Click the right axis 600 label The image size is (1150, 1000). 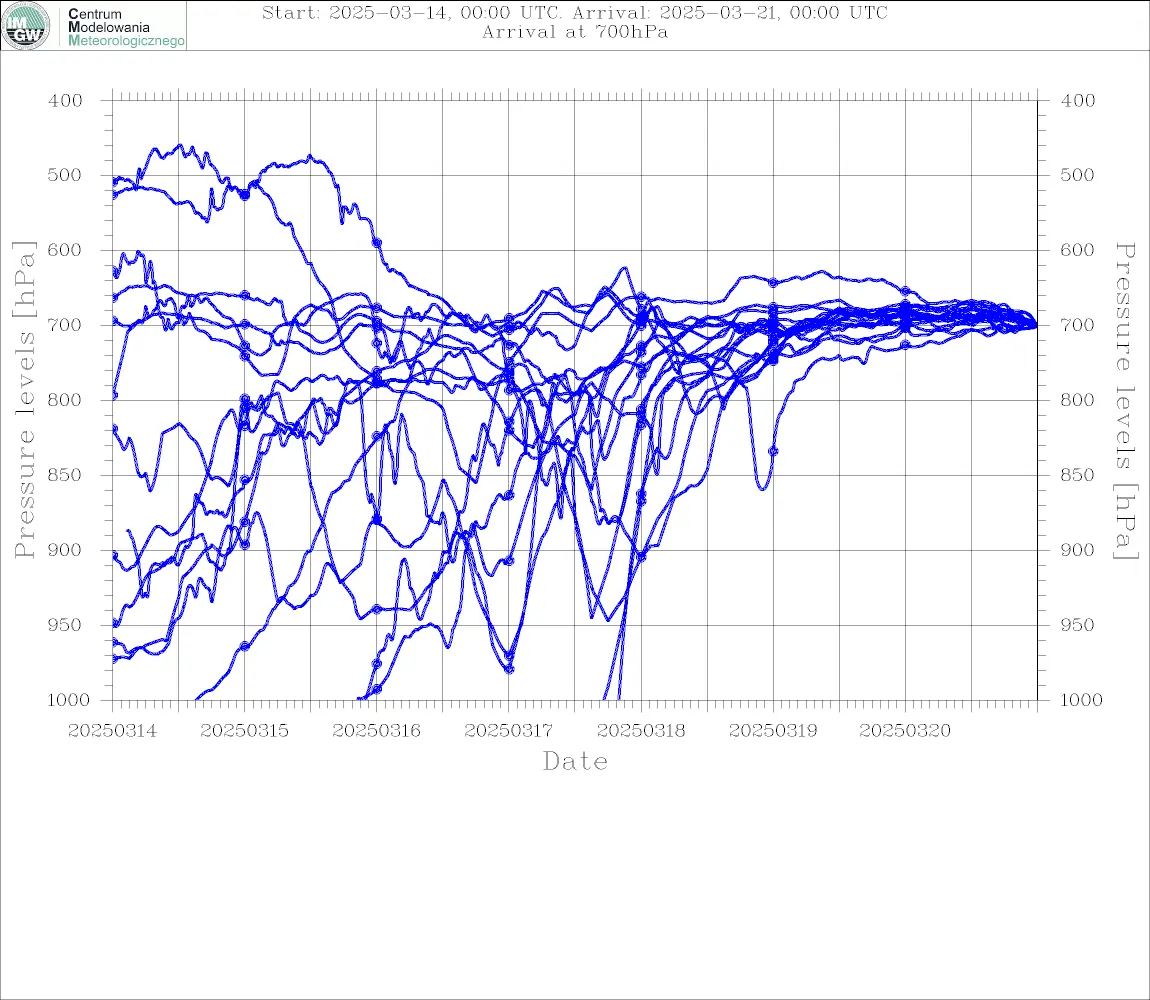[x=1078, y=250]
